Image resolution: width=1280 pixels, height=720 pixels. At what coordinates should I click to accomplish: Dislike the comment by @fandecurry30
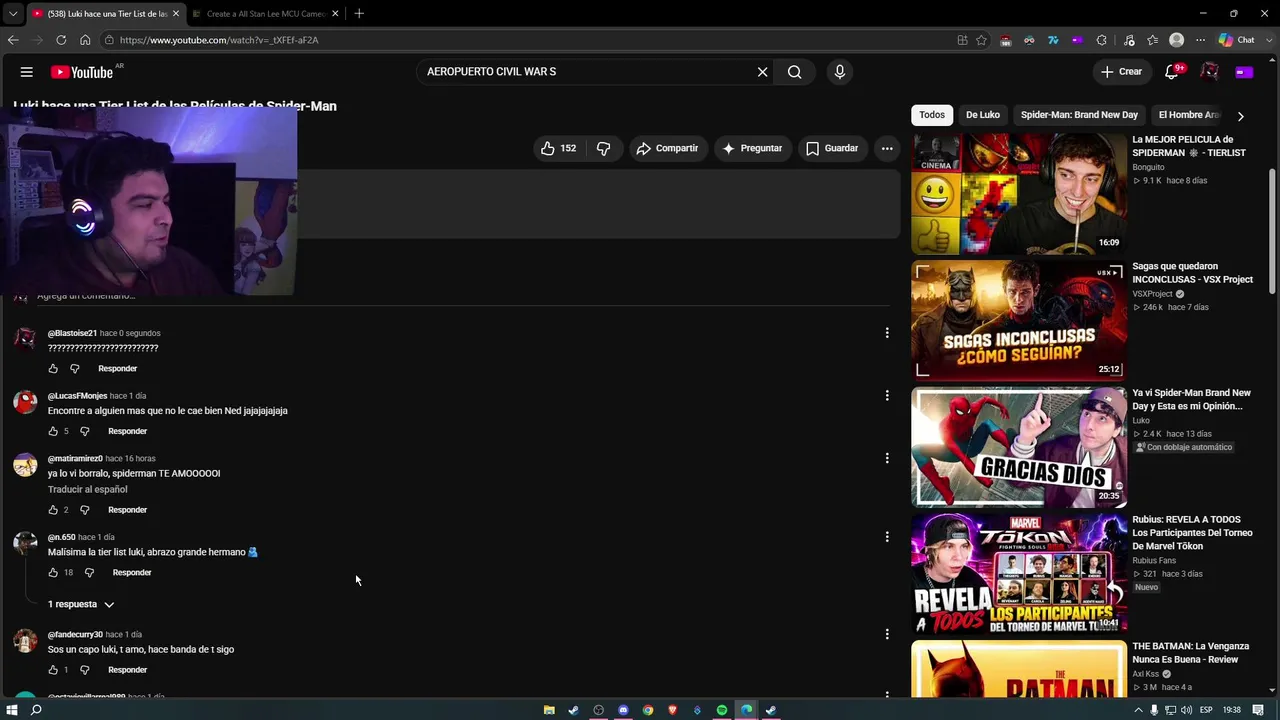(x=84, y=670)
